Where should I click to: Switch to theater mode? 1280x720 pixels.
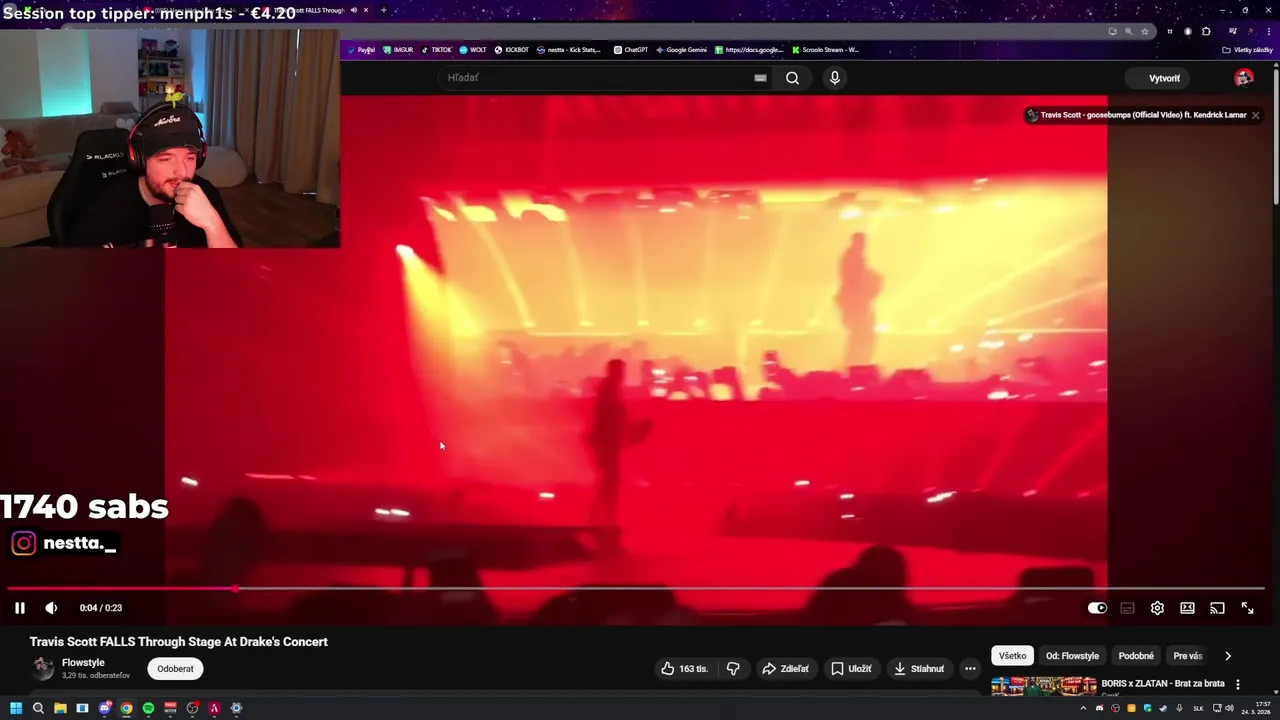click(x=1187, y=608)
